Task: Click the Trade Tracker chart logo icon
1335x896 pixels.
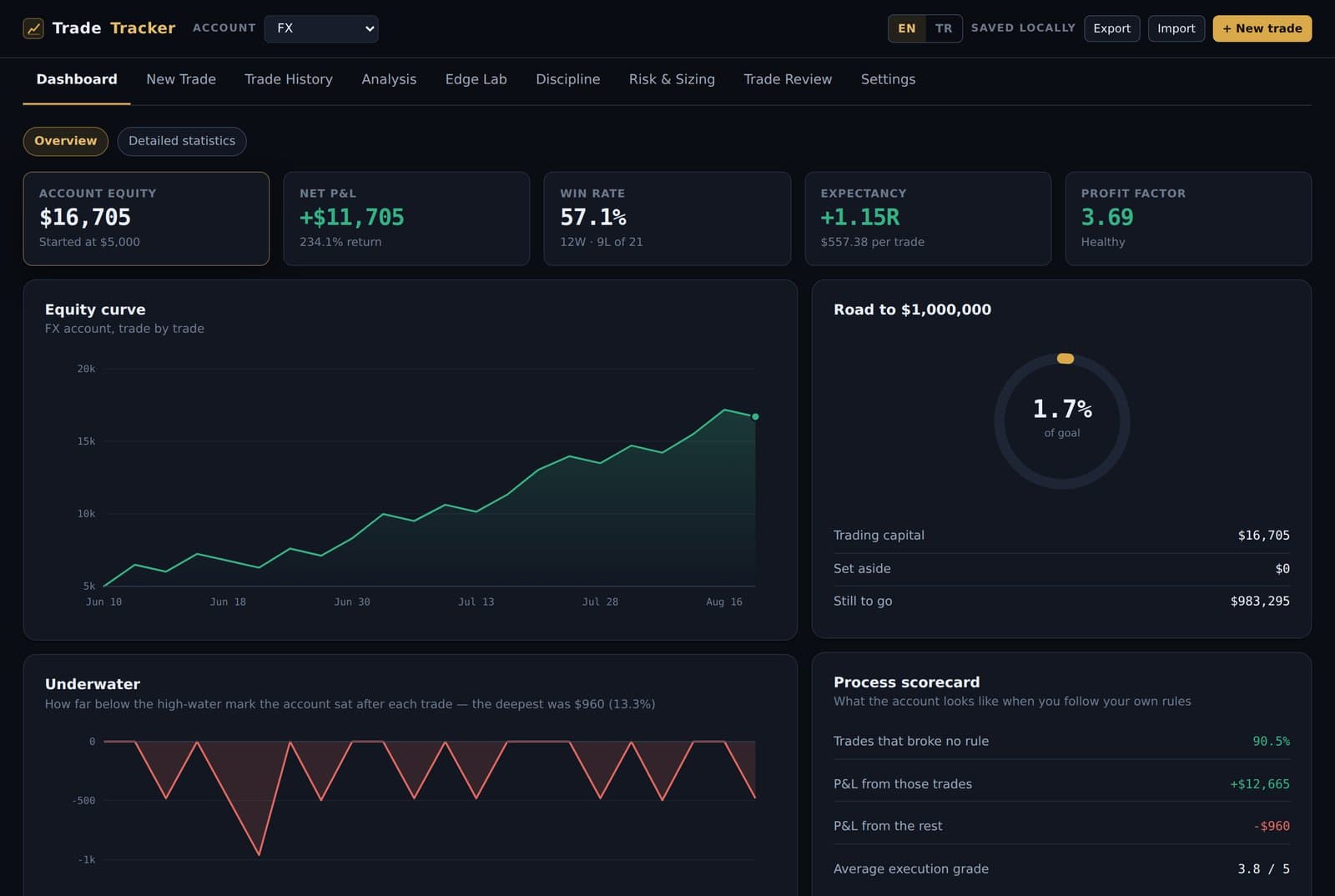Action: tap(33, 28)
